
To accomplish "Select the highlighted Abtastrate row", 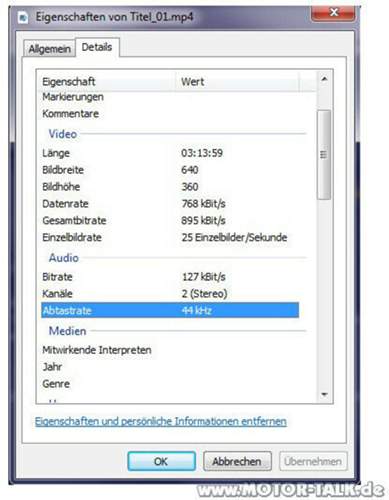I will (170, 310).
